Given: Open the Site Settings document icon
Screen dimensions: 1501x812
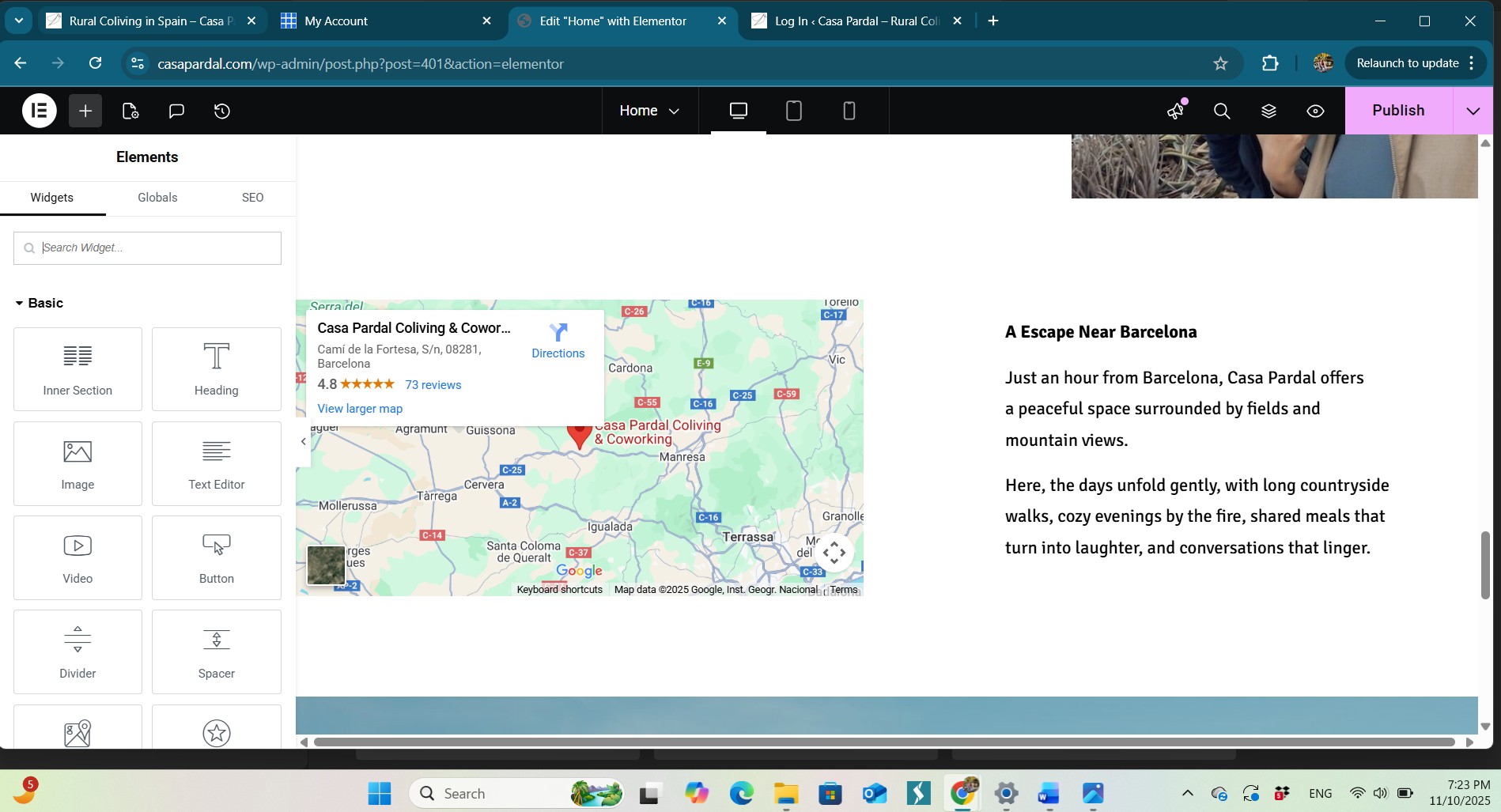Looking at the screenshot, I should 130,111.
